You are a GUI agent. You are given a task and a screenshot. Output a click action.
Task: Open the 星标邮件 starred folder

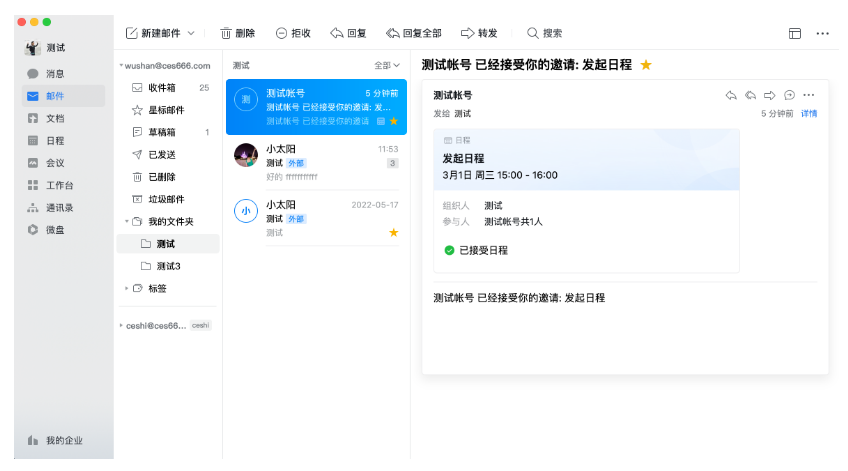coord(168,110)
